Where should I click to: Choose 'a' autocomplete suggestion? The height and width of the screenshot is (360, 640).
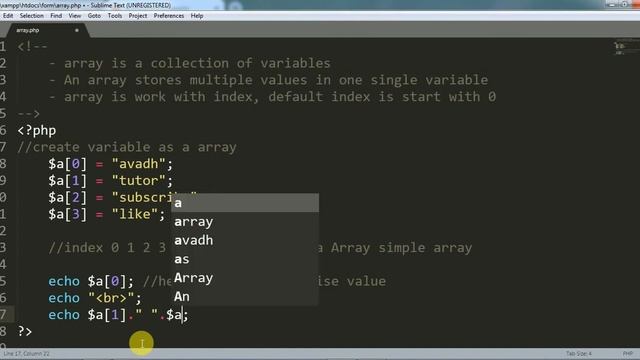click(245, 203)
